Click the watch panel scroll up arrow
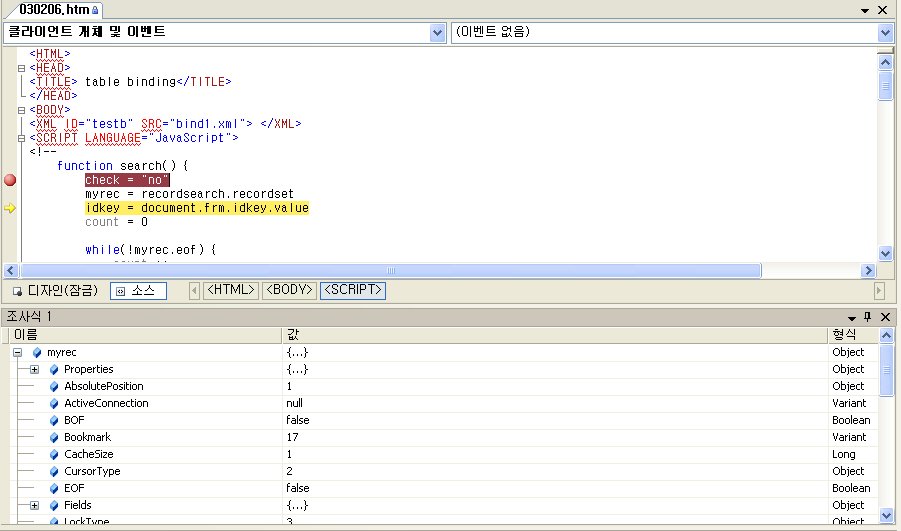901x531 pixels. coord(887,335)
